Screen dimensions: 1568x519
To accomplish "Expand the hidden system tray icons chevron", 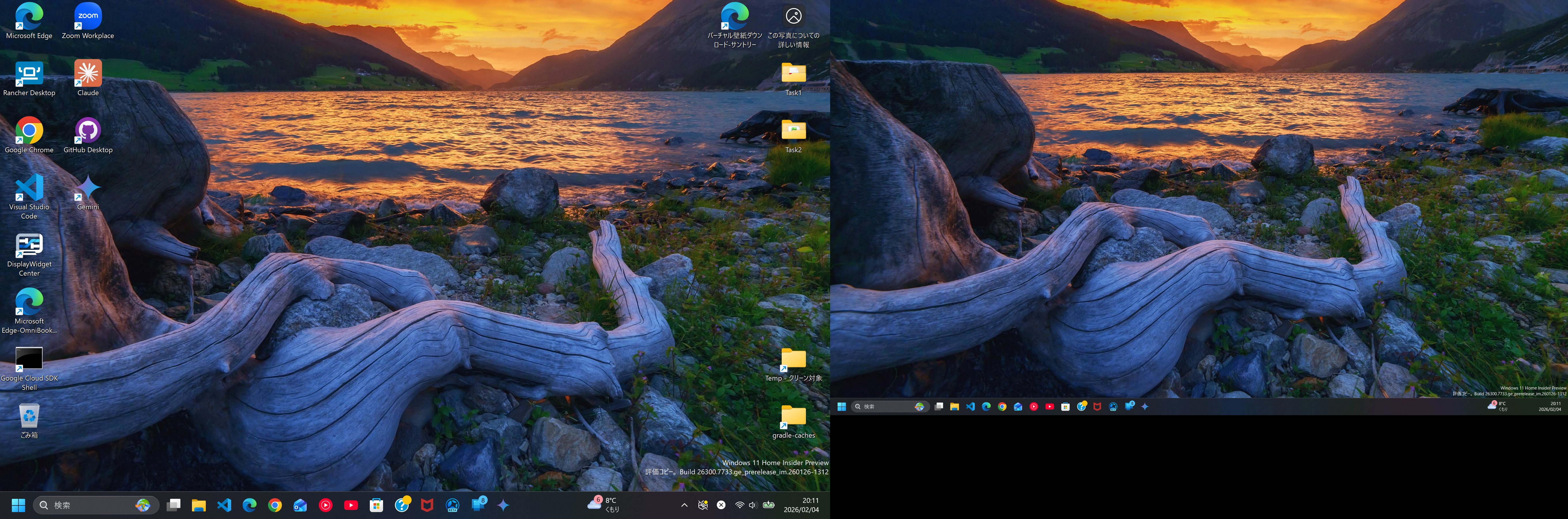I will (x=684, y=505).
